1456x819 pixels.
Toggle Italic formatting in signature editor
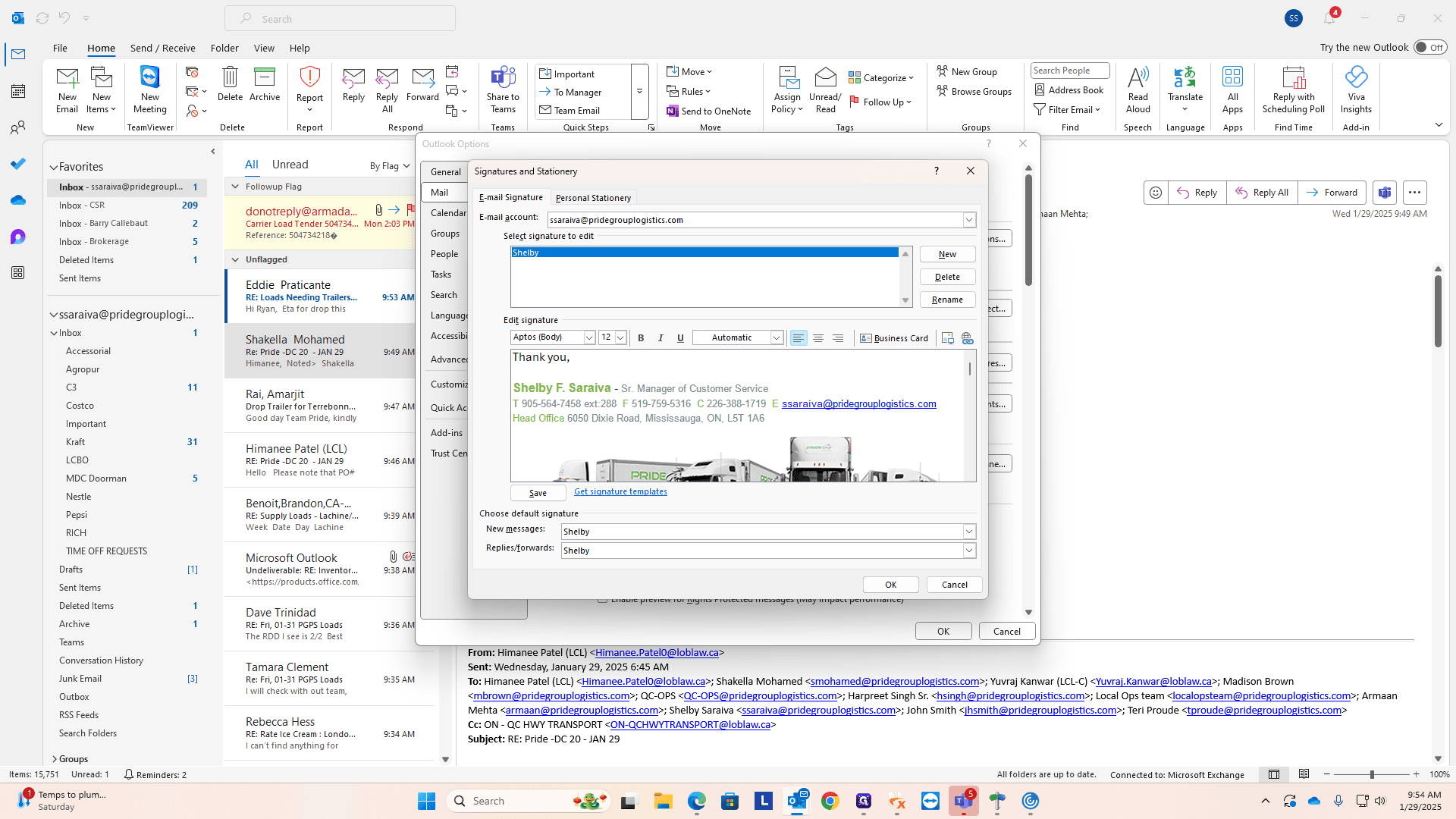click(x=661, y=338)
